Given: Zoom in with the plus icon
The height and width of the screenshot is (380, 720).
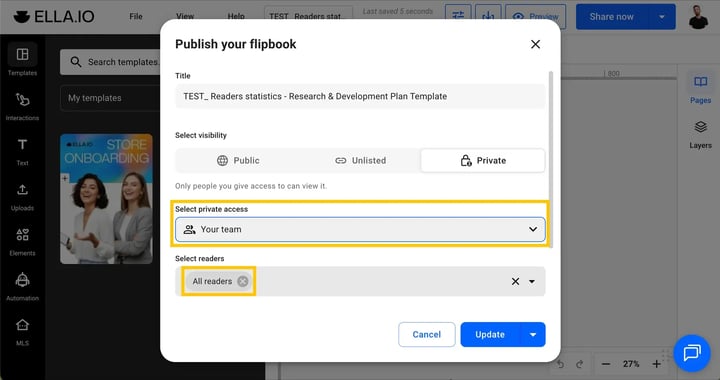Looking at the screenshot, I should (657, 364).
